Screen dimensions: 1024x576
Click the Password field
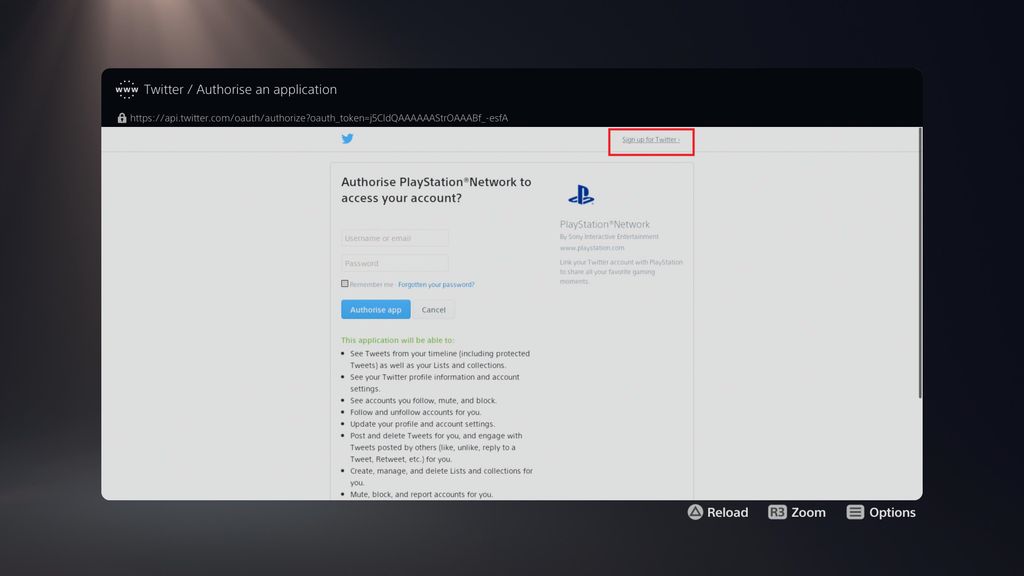393,262
